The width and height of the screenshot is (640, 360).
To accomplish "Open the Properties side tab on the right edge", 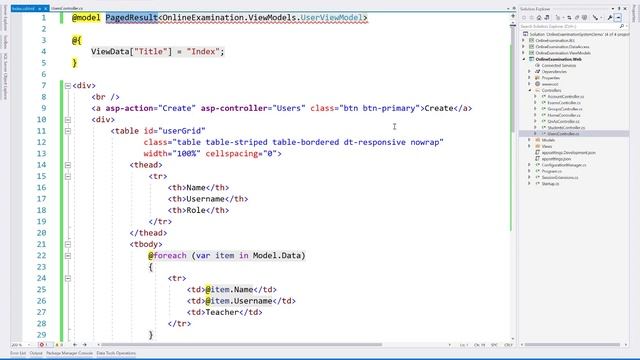I will tap(635, 14).
